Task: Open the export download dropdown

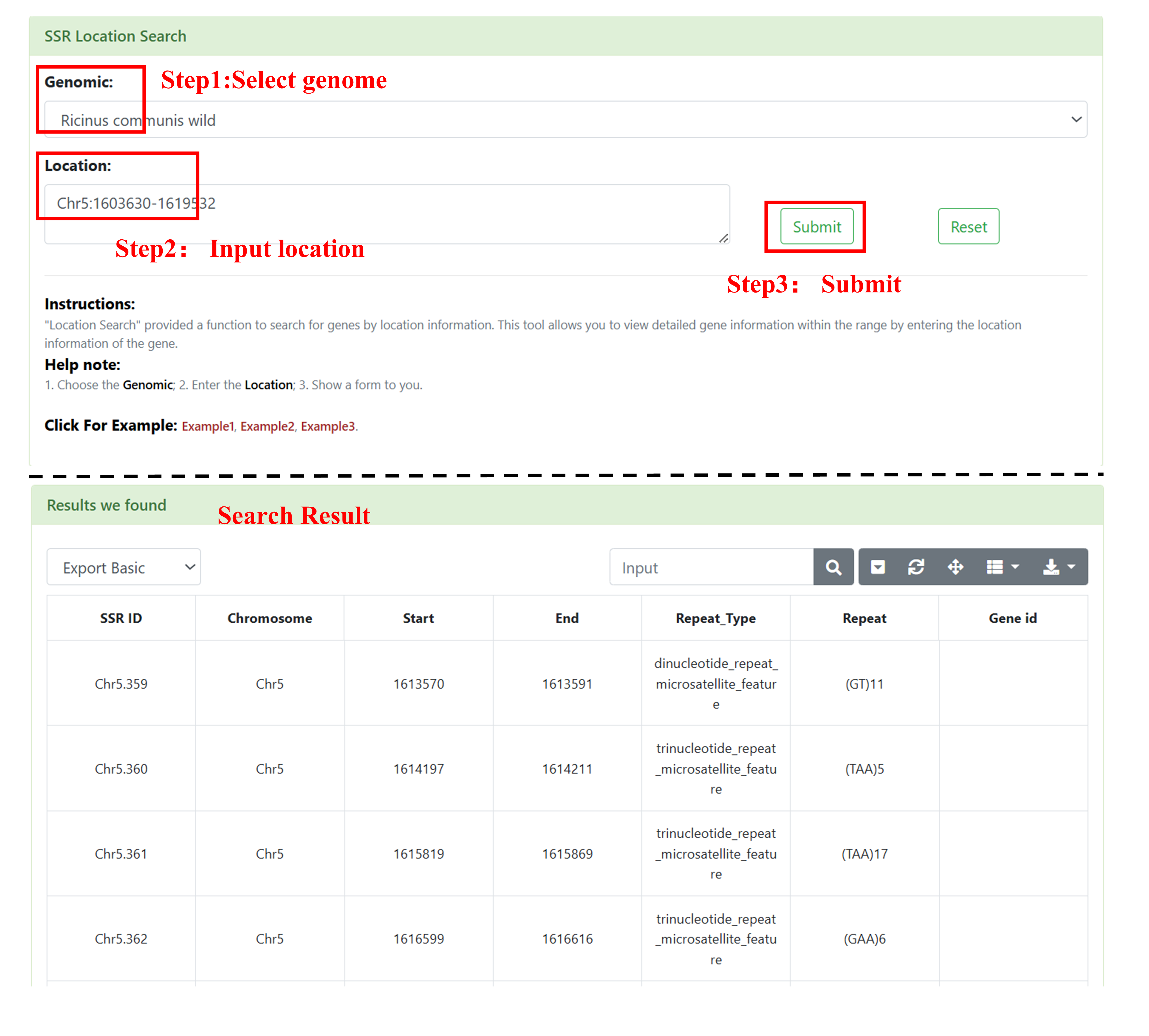Action: click(x=1058, y=567)
